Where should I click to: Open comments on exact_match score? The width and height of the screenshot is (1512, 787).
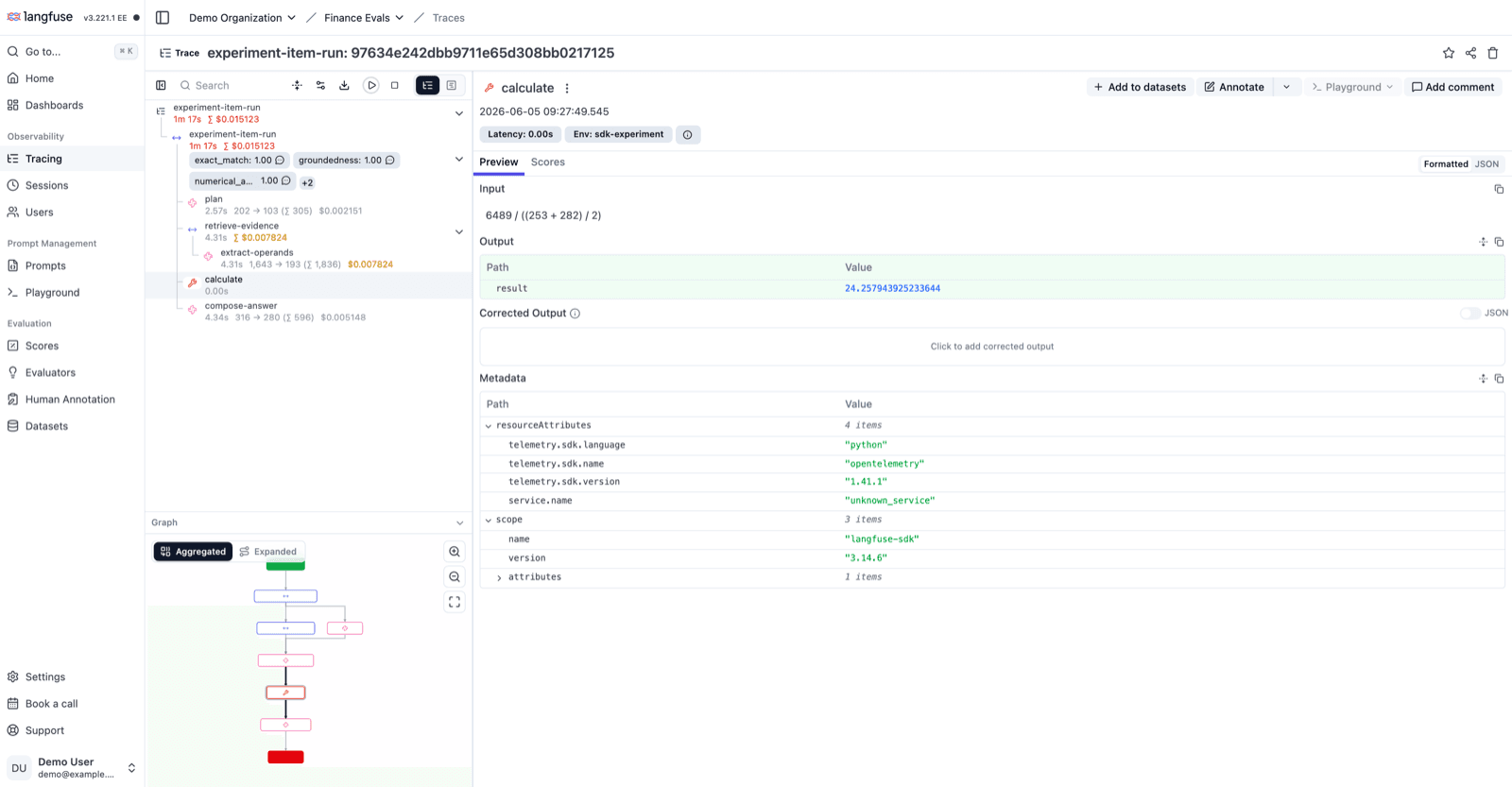click(x=280, y=160)
